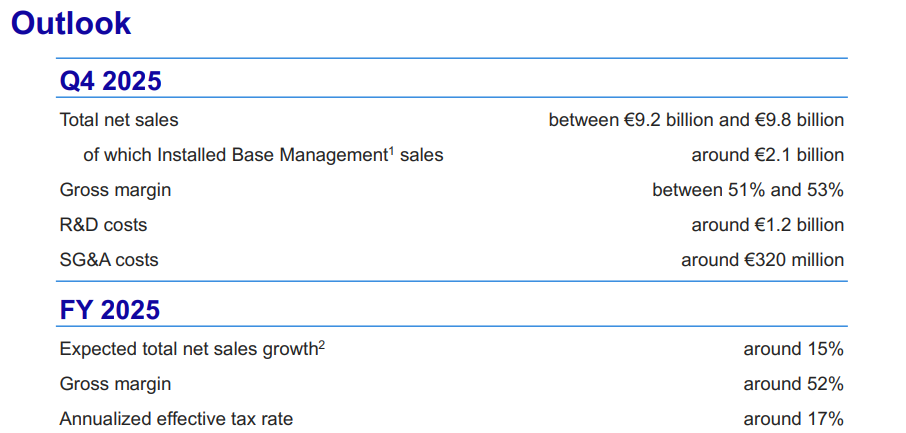Click the R&D costs label
The image size is (906, 433).
(103, 224)
